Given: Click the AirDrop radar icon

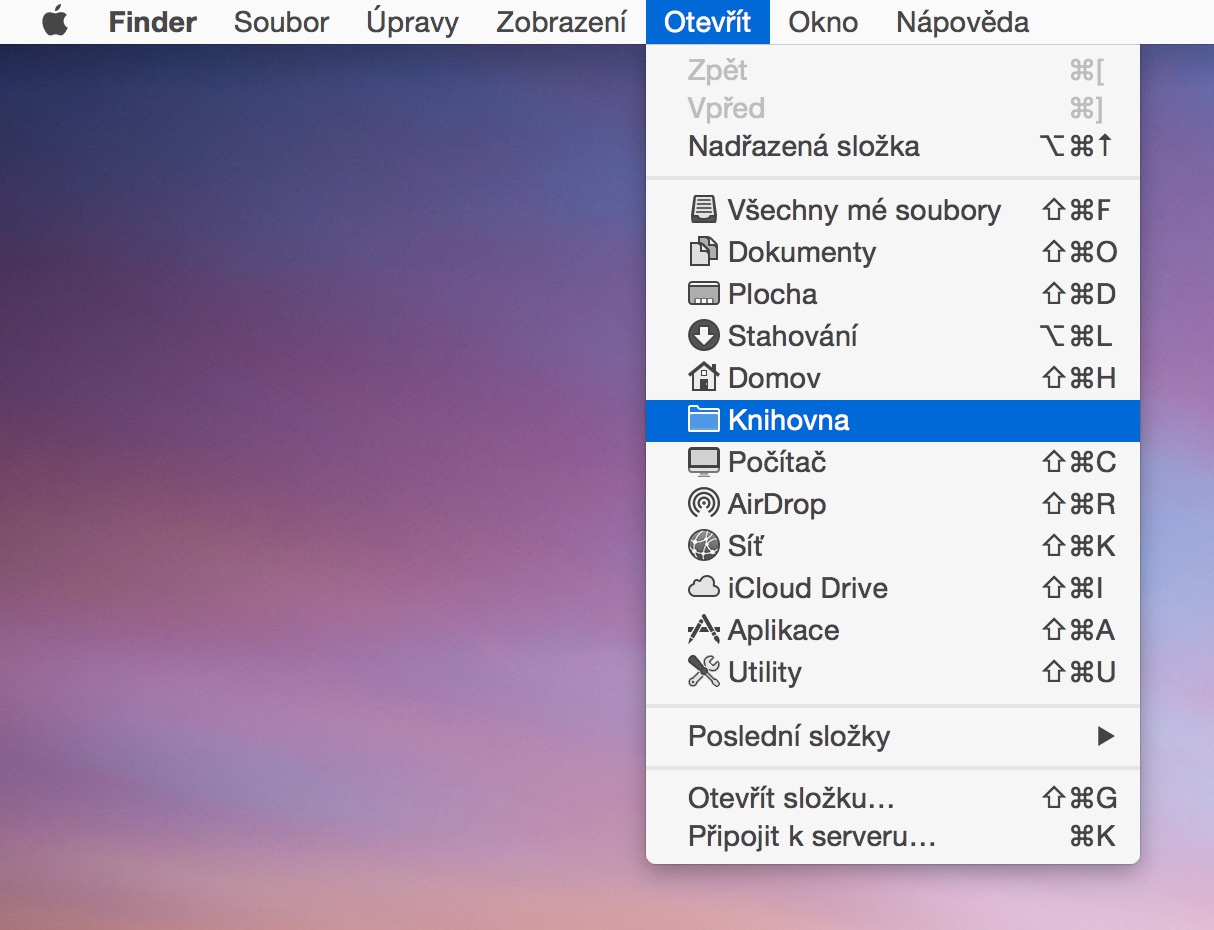Looking at the screenshot, I should click(x=704, y=504).
